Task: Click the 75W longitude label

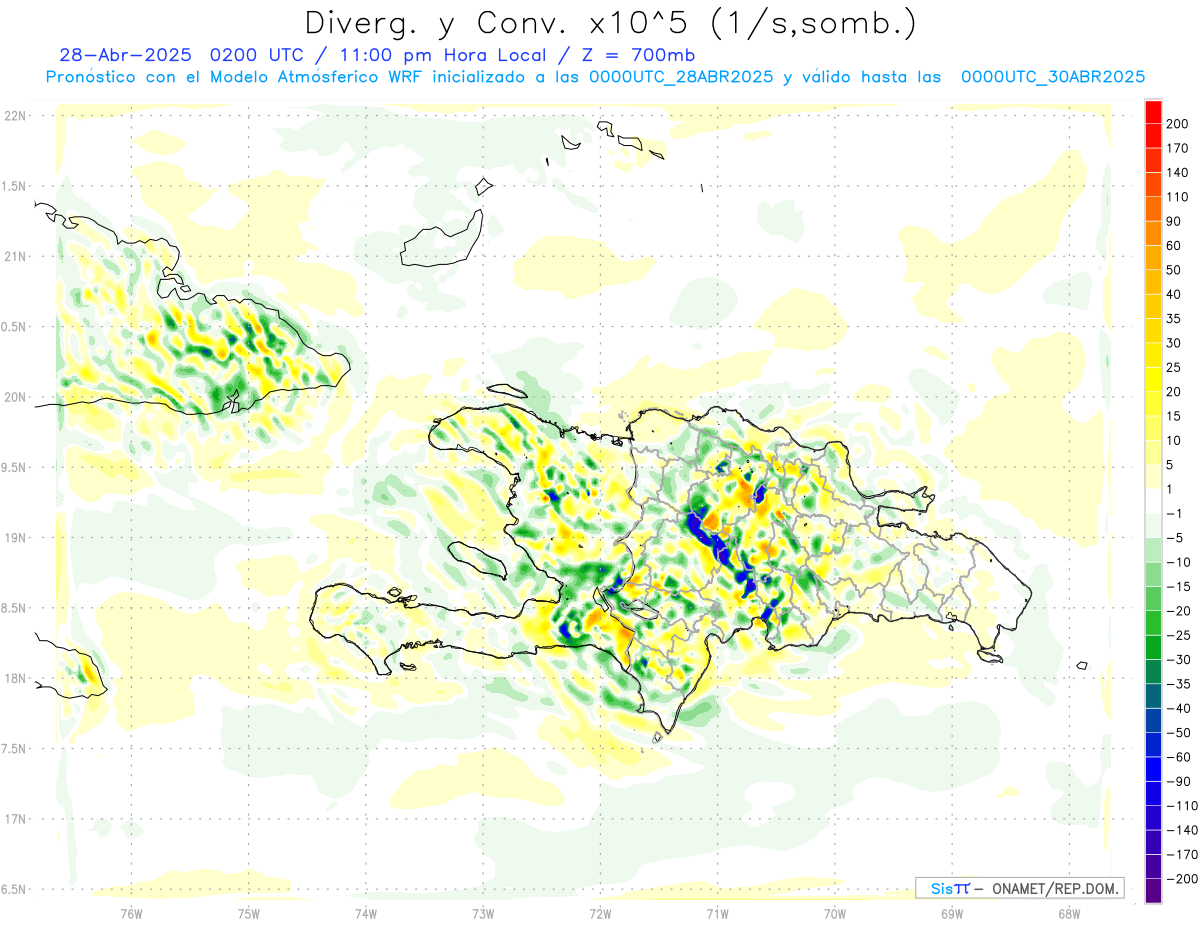Action: [x=249, y=914]
